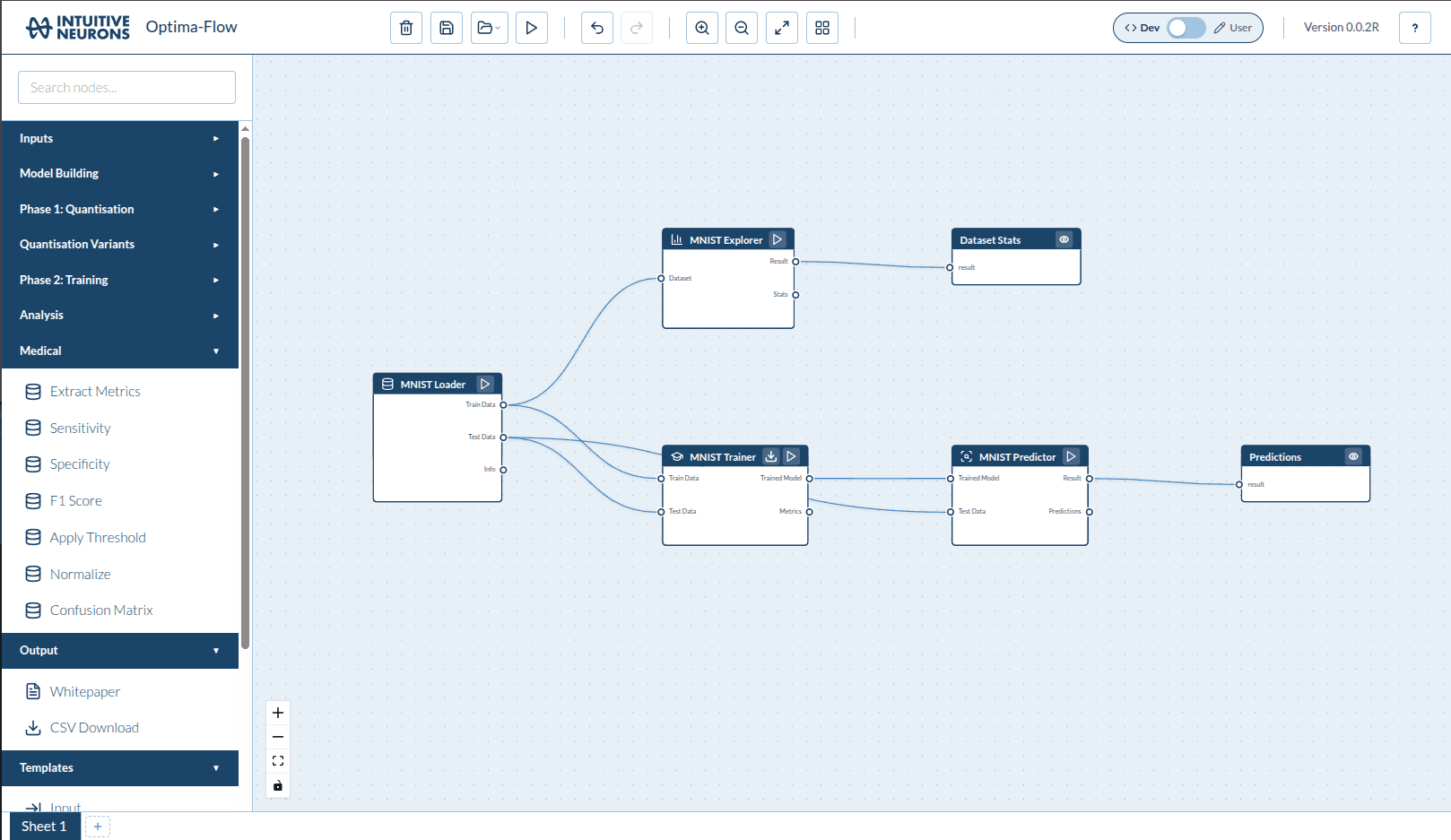Collapse the Templates category
The width and height of the screenshot is (1451, 840).
[120, 768]
